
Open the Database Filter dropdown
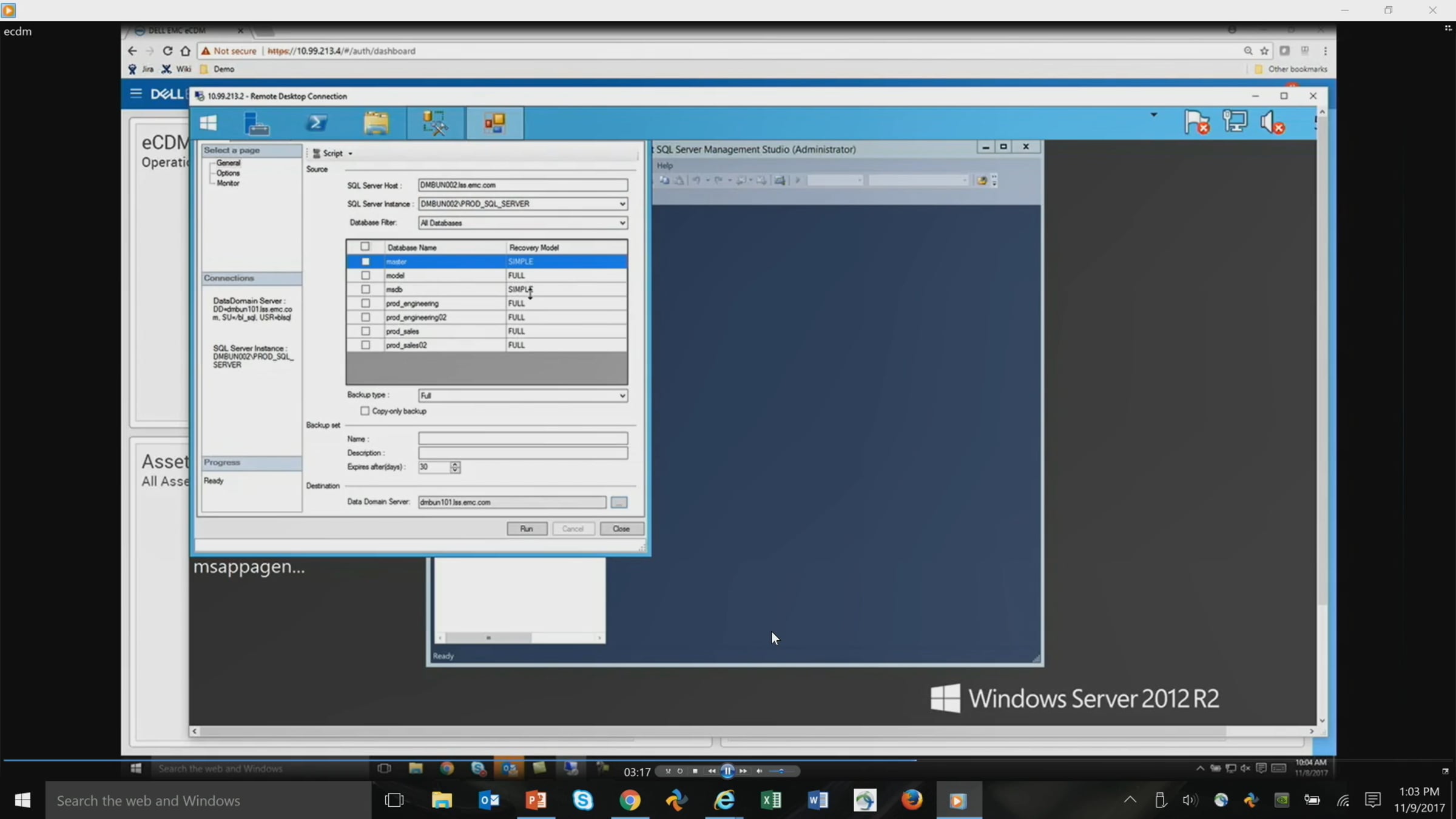tap(622, 223)
